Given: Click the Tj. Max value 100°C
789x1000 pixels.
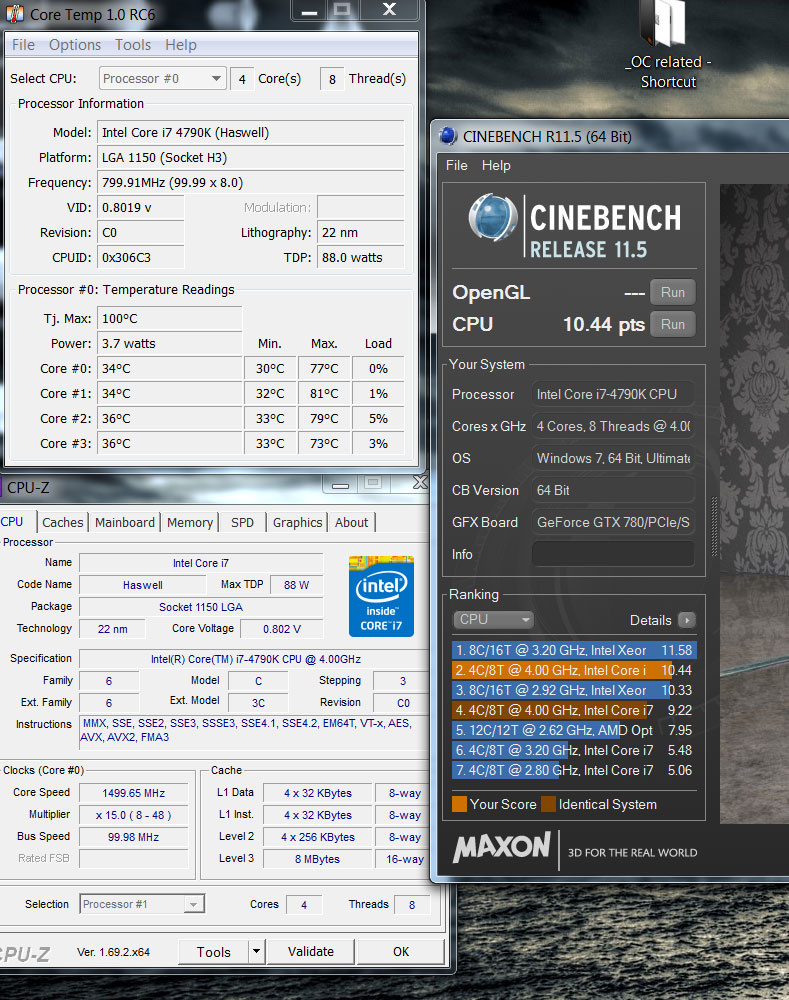Looking at the screenshot, I should pyautogui.click(x=170, y=318).
